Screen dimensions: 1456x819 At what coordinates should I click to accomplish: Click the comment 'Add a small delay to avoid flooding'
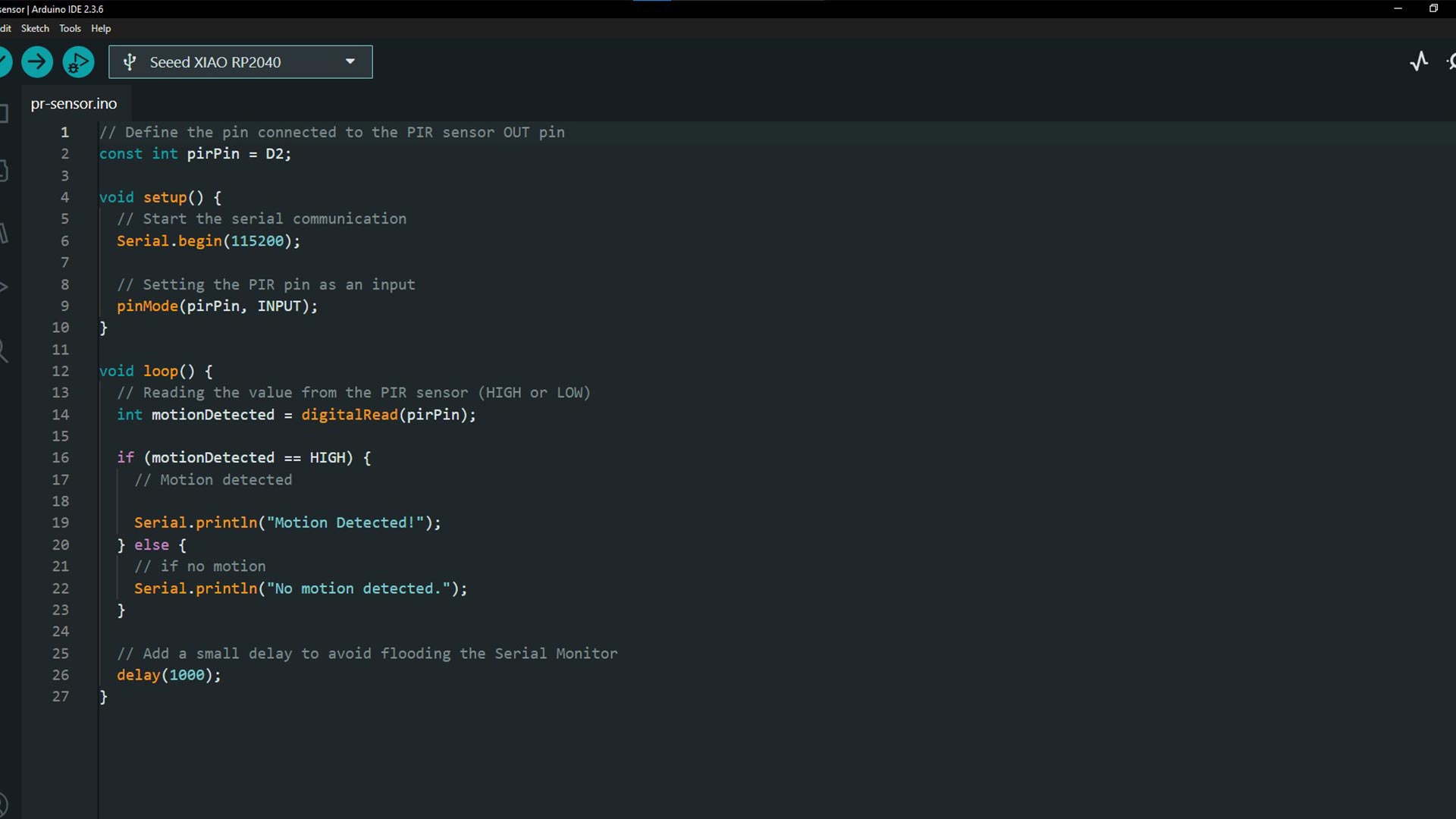click(297, 654)
